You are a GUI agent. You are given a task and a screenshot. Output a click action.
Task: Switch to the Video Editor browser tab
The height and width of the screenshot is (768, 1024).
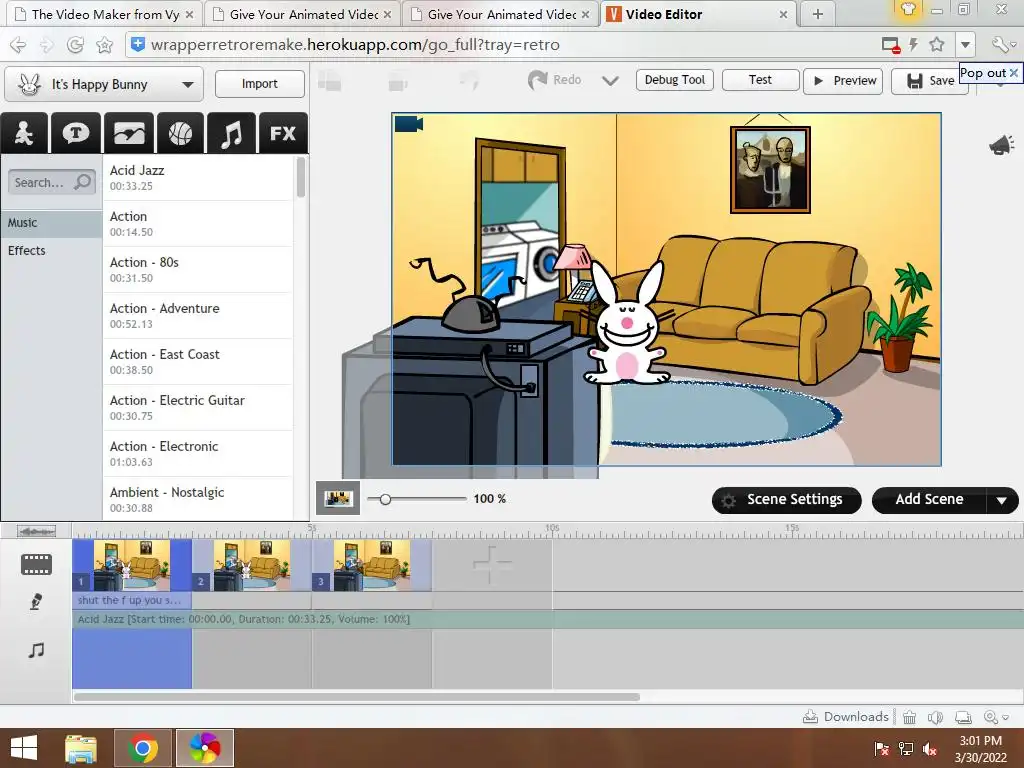[x=697, y=14]
